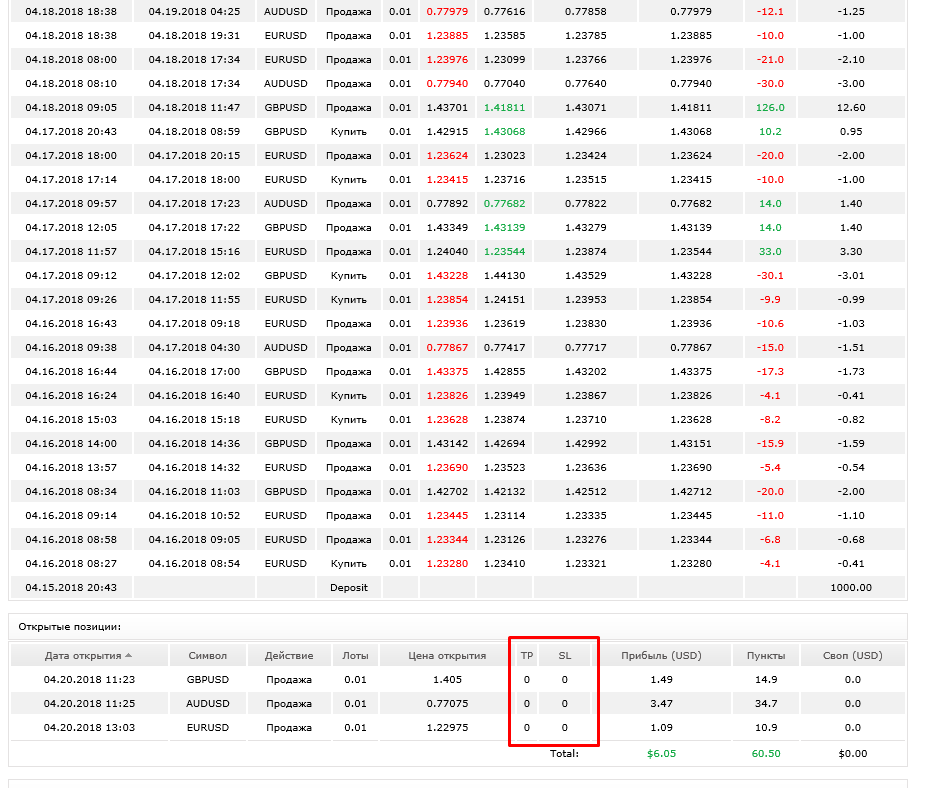
Task: Select open price 1.43701
Action: 447,107
